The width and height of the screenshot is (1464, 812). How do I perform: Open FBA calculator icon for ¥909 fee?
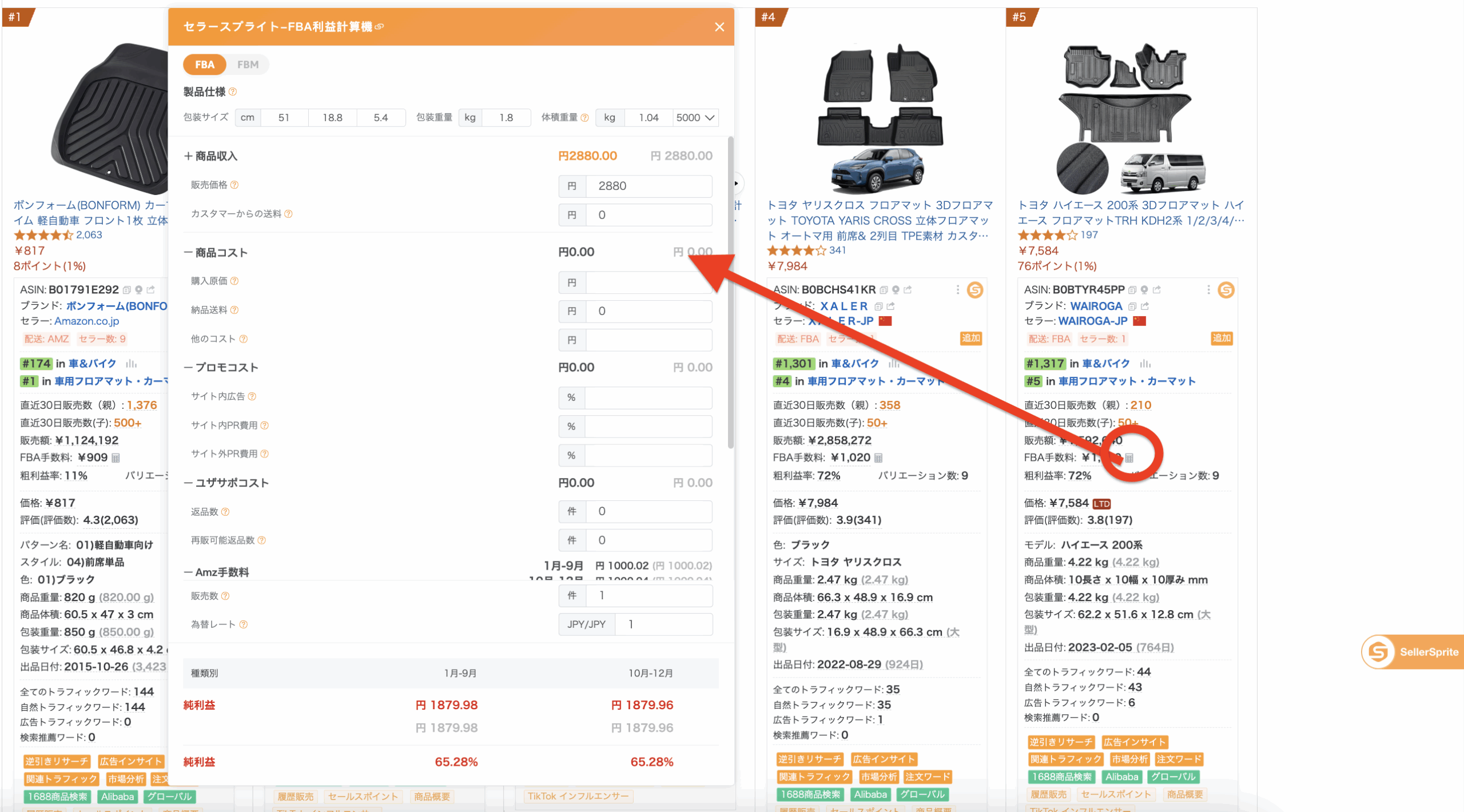click(116, 457)
